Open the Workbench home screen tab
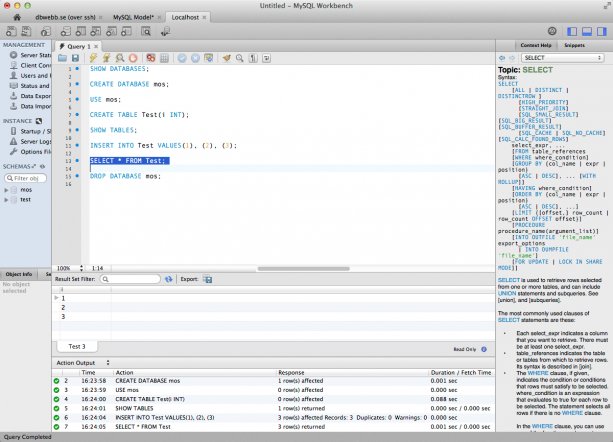Viewport: 613px width, 442px height. (17, 17)
